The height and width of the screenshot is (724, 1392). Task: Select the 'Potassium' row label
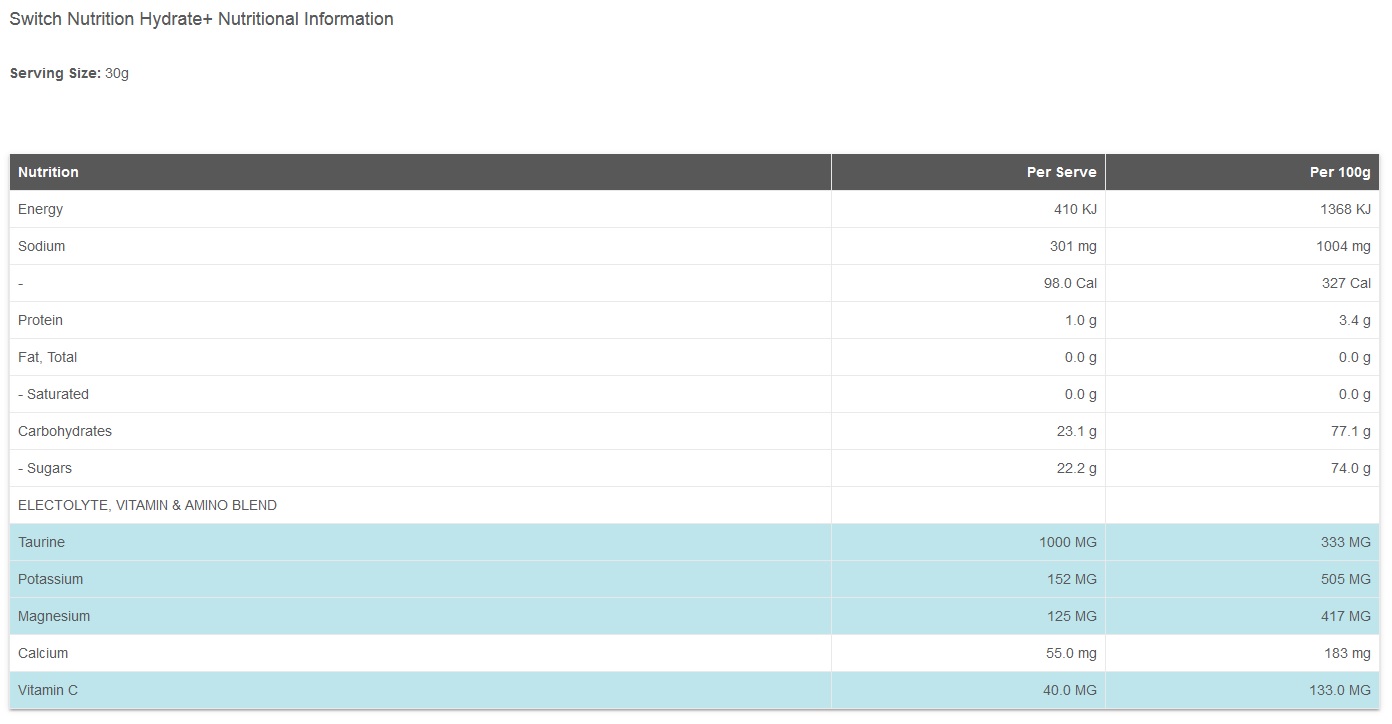point(50,579)
